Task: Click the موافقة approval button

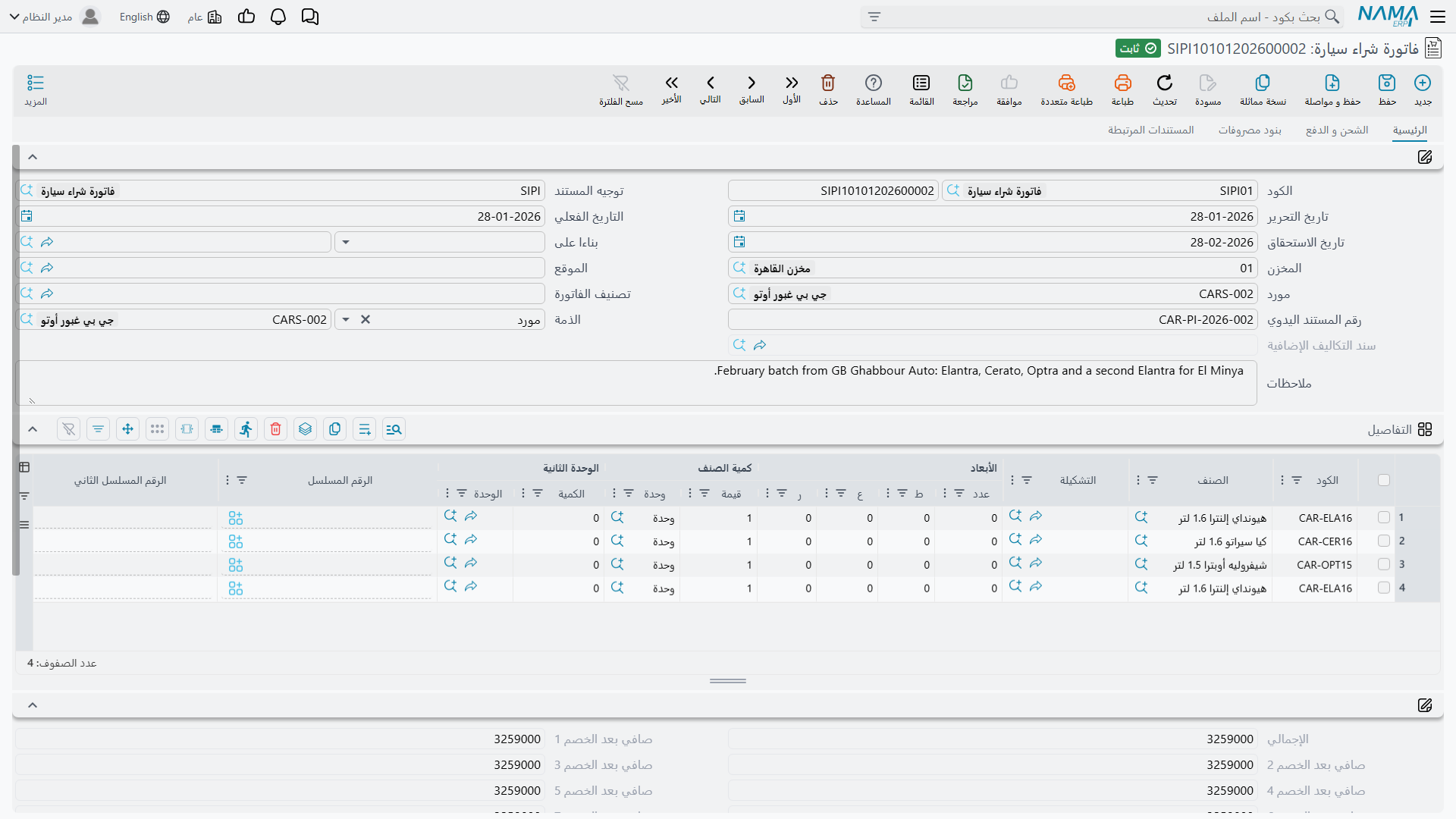Action: pos(1009,89)
